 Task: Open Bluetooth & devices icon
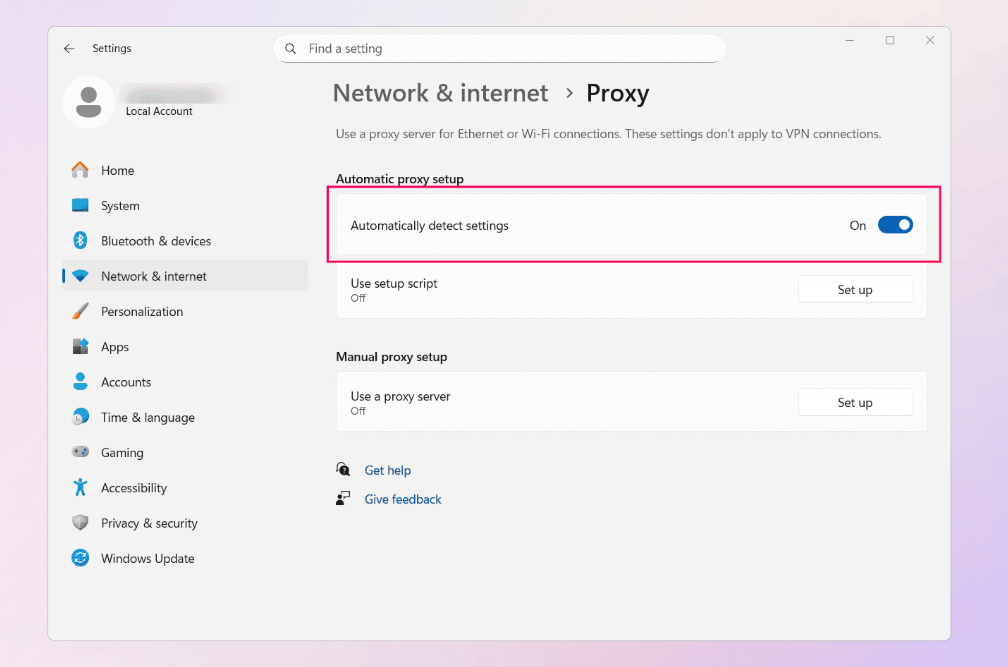pos(80,241)
